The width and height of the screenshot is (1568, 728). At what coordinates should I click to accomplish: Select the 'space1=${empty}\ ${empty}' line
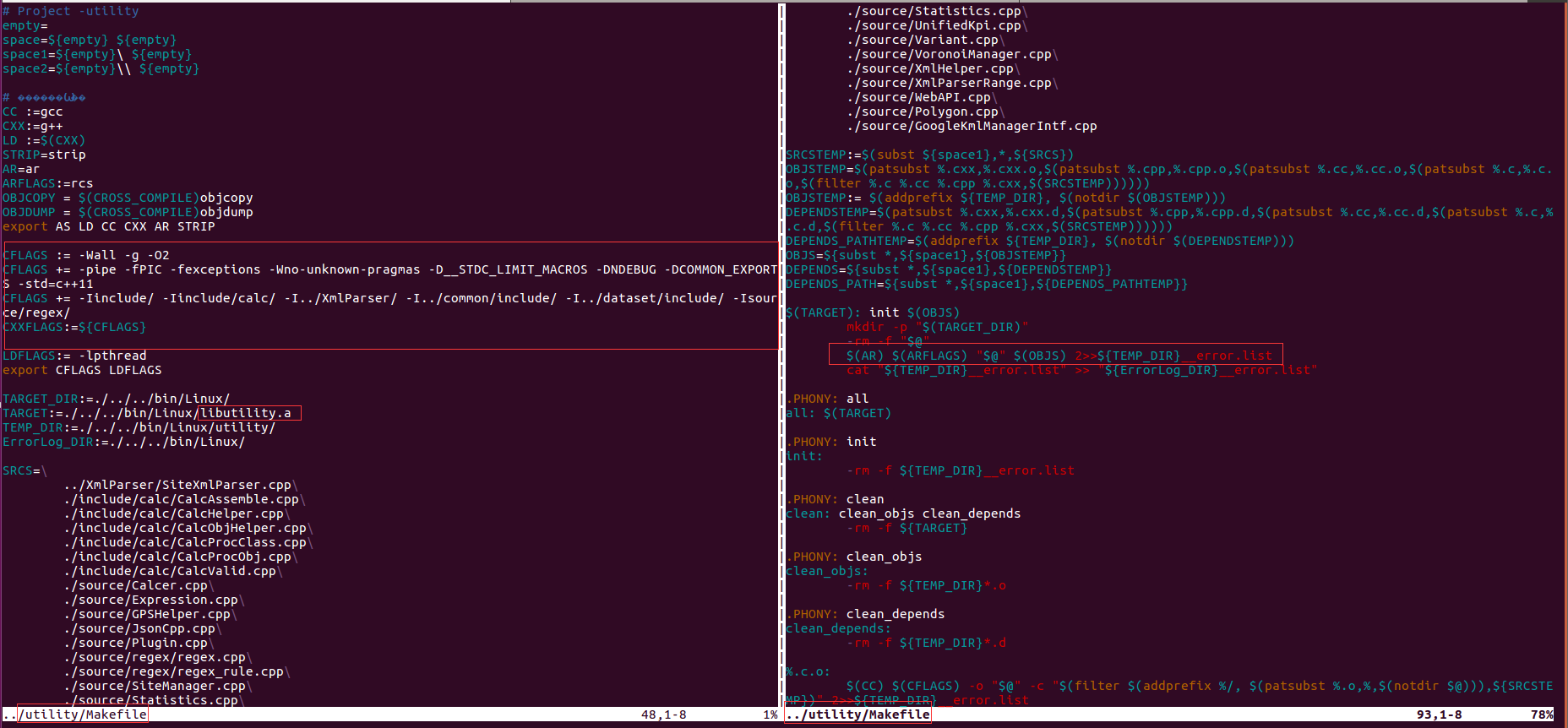[97, 54]
